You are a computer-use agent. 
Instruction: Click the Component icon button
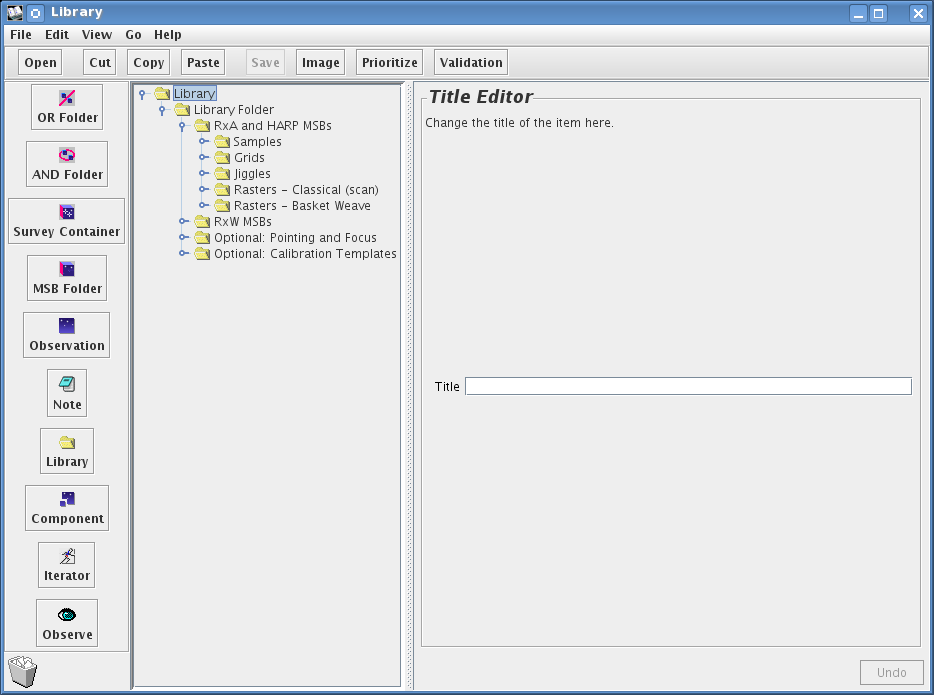pyautogui.click(x=67, y=508)
